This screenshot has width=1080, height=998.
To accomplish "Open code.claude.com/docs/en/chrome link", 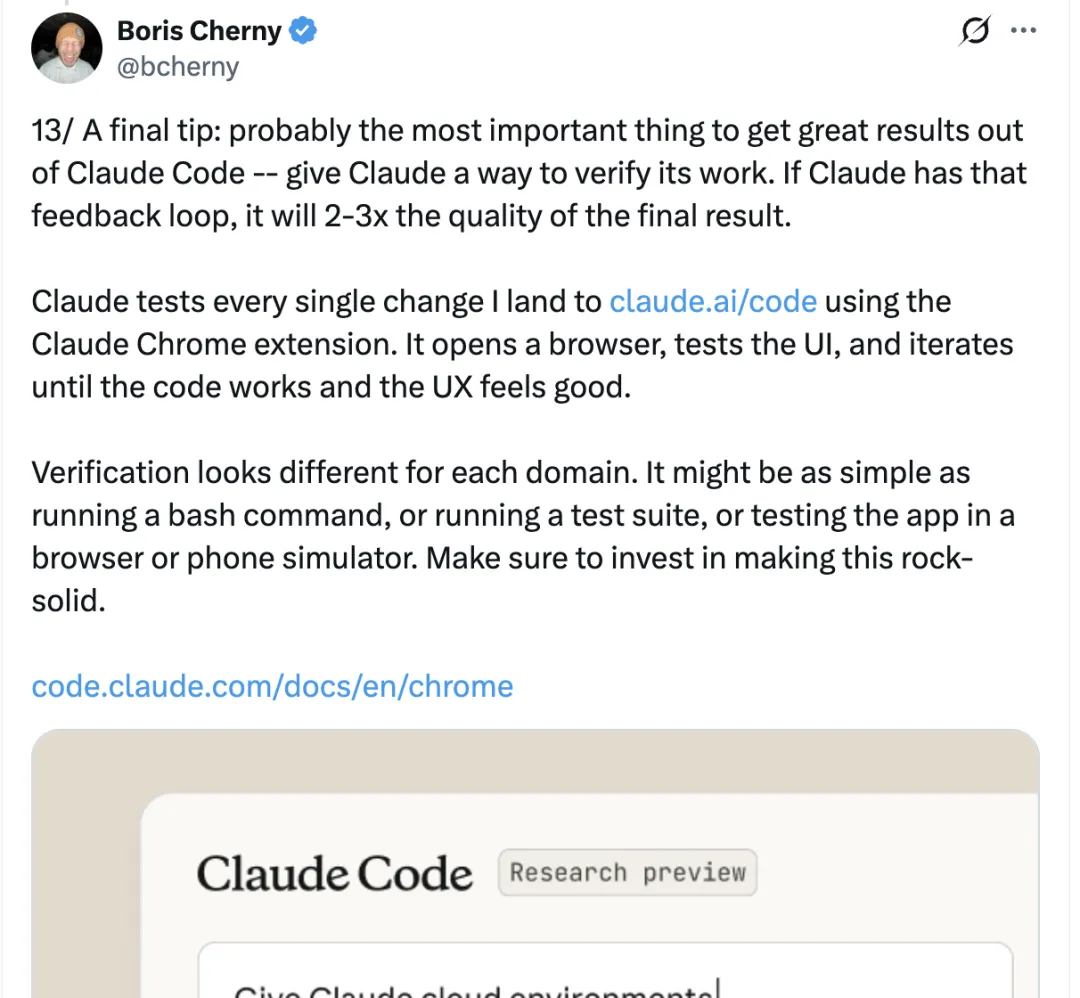I will pyautogui.click(x=273, y=686).
